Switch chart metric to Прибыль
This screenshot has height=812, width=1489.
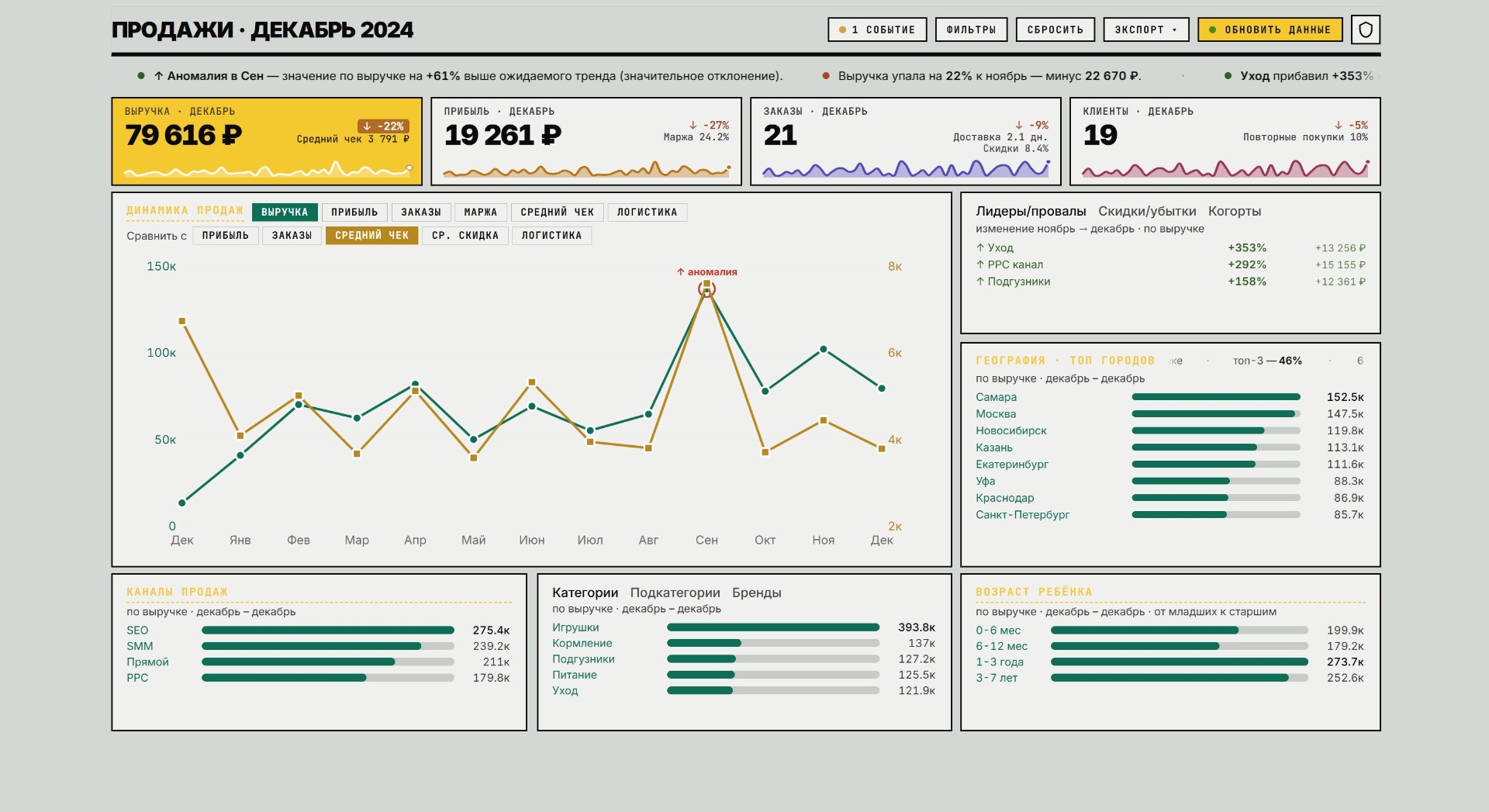click(x=354, y=213)
